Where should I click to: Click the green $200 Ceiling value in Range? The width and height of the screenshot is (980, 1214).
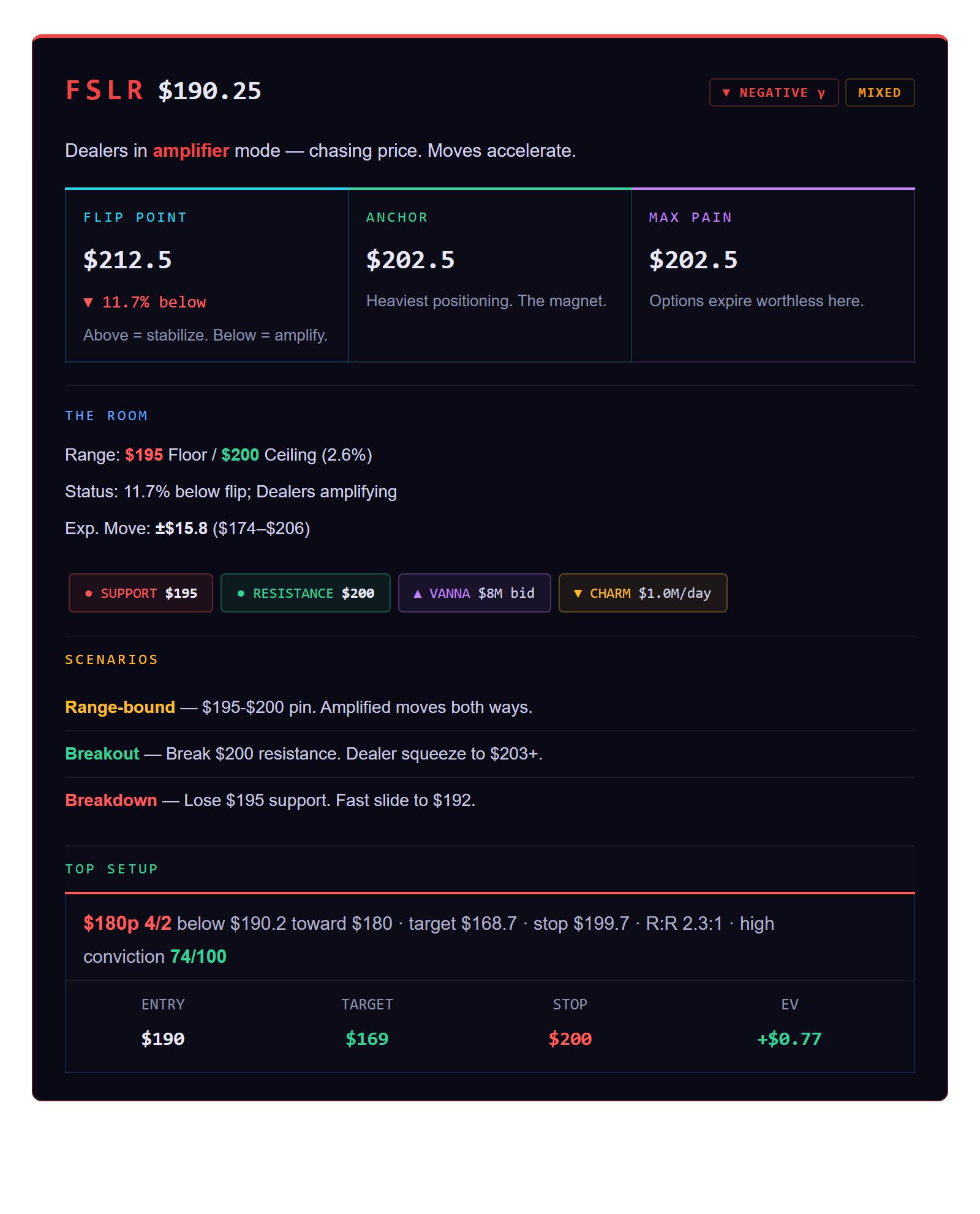(x=240, y=455)
